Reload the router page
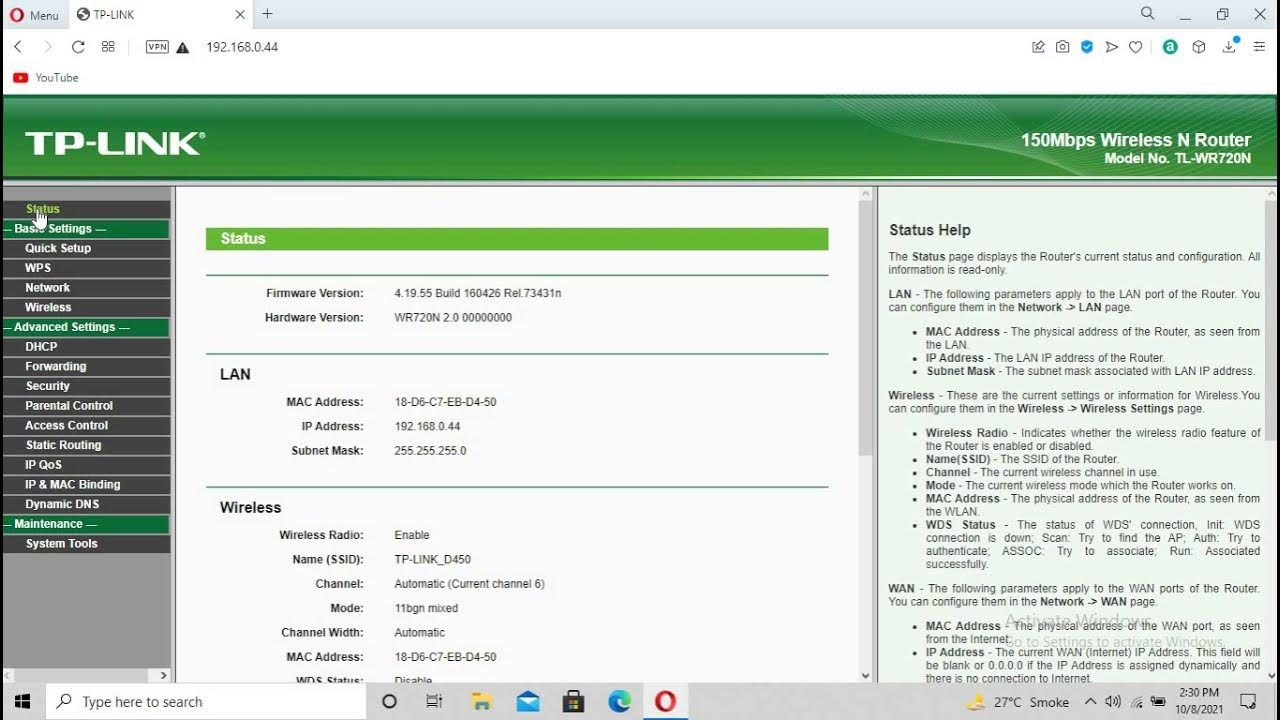Image resolution: width=1280 pixels, height=720 pixels. point(78,47)
